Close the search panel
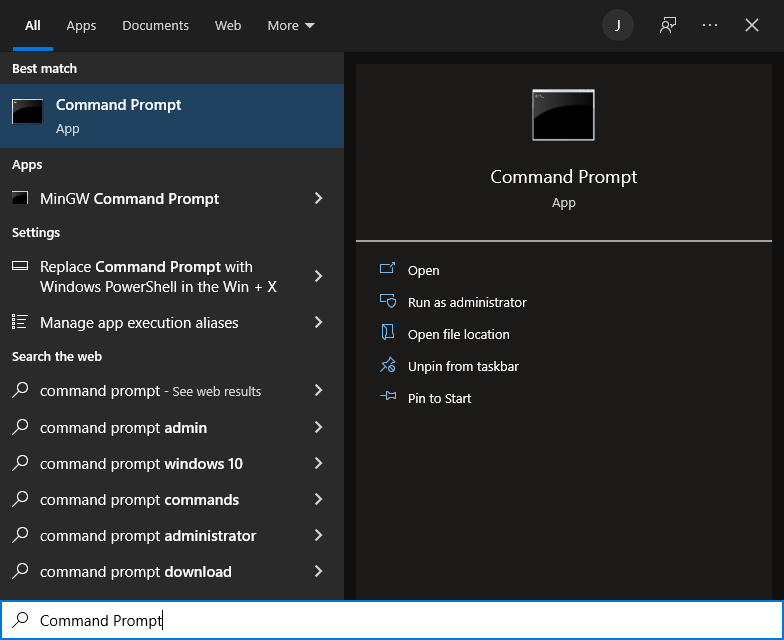 coord(752,26)
